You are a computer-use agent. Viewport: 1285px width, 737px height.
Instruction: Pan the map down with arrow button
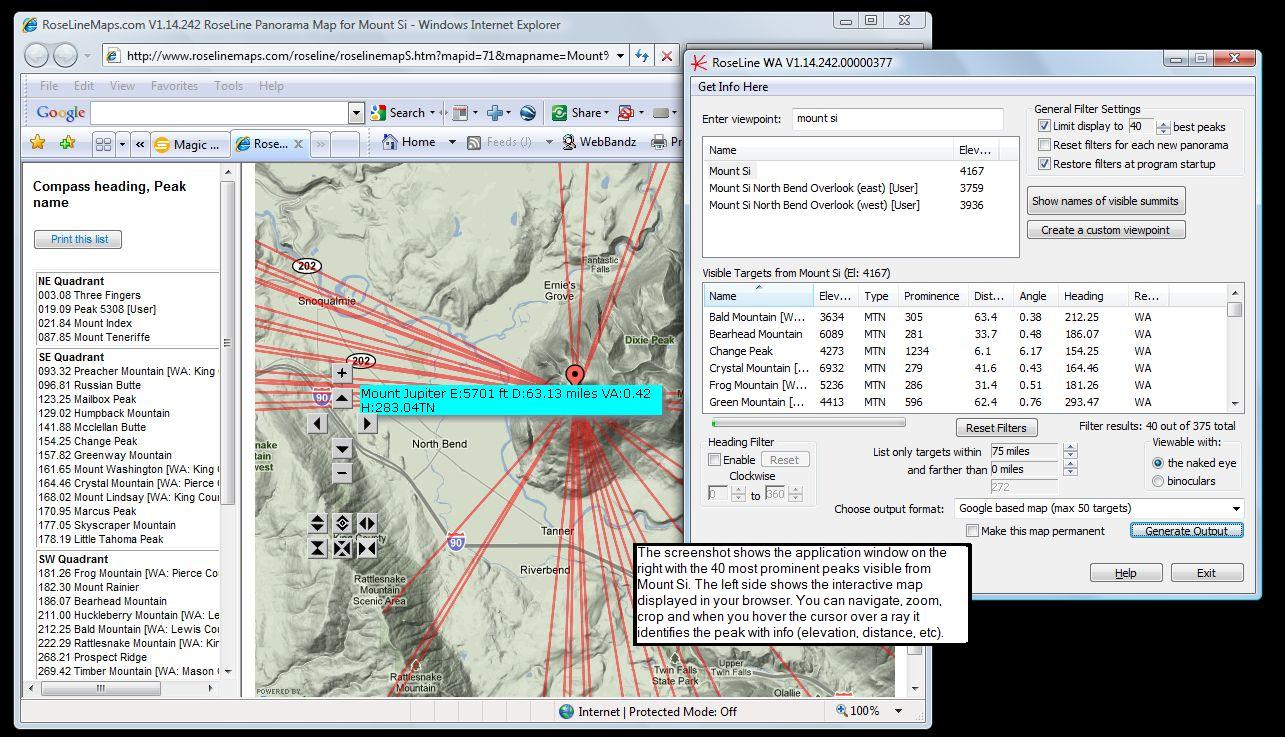342,448
